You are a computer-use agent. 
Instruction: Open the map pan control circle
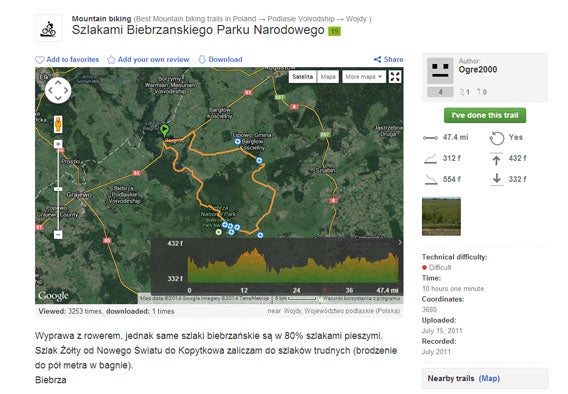click(x=58, y=90)
